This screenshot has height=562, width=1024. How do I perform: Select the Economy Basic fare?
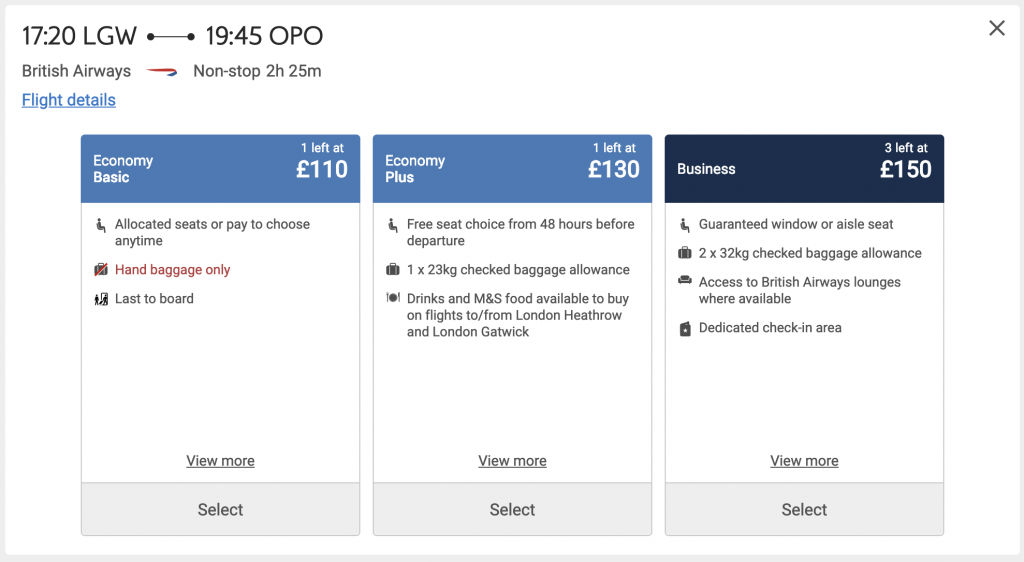pos(220,509)
